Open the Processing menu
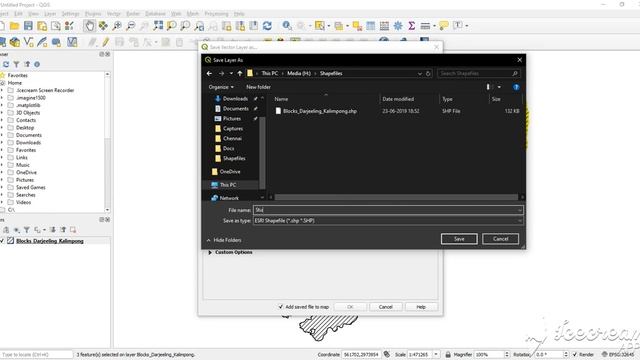The image size is (640, 360). click(216, 14)
